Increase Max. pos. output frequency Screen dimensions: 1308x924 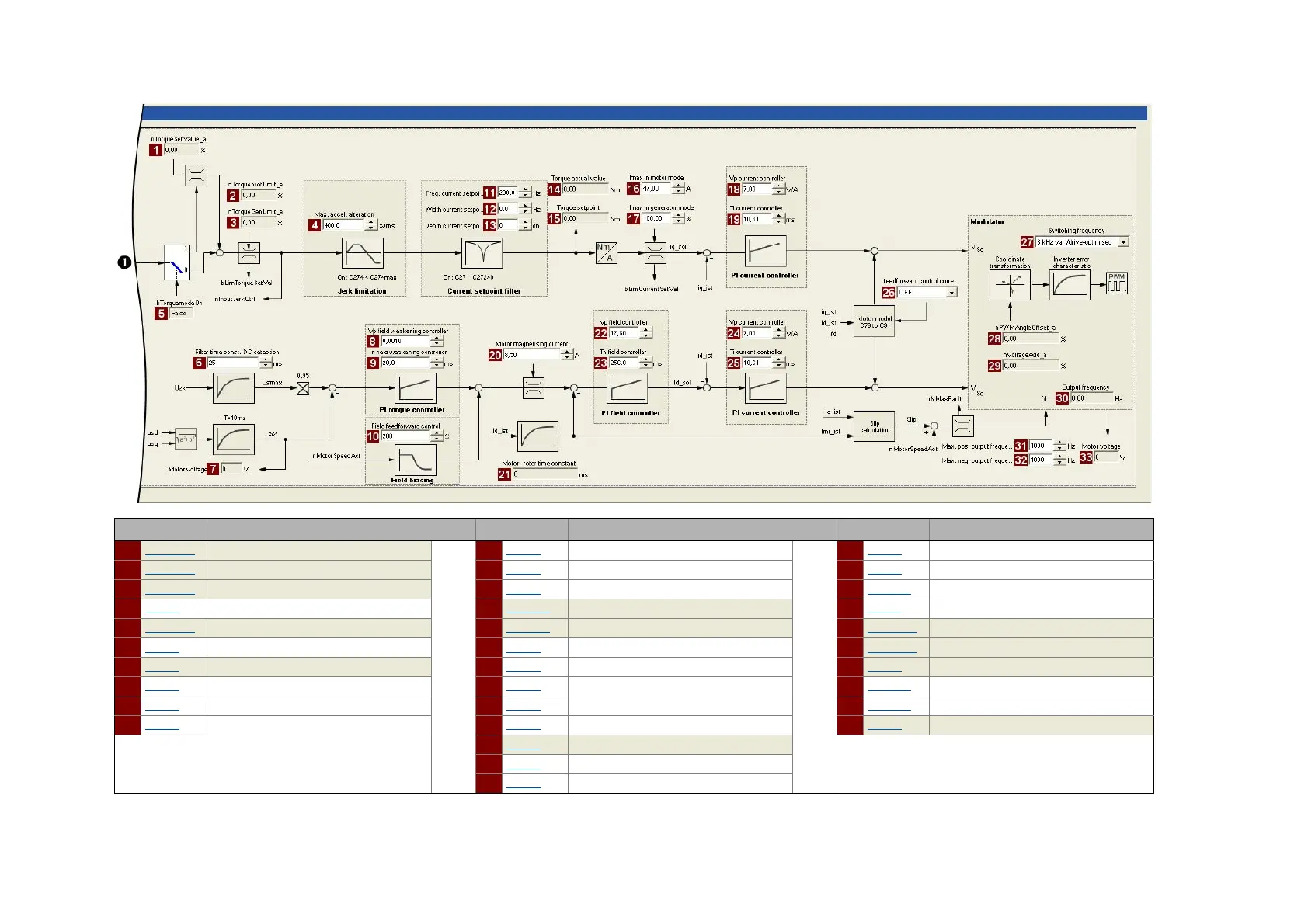click(x=1059, y=443)
